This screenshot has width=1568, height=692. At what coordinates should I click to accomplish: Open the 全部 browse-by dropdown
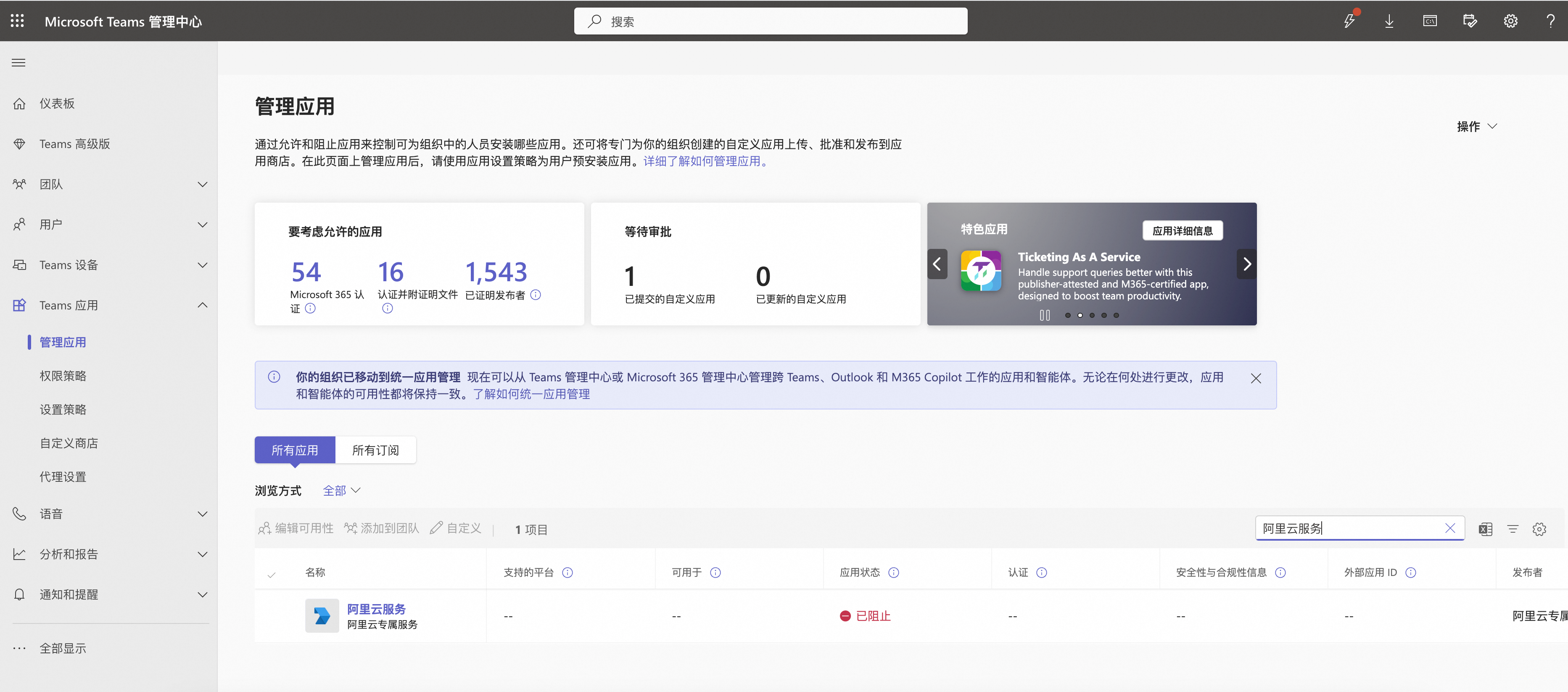[341, 491]
